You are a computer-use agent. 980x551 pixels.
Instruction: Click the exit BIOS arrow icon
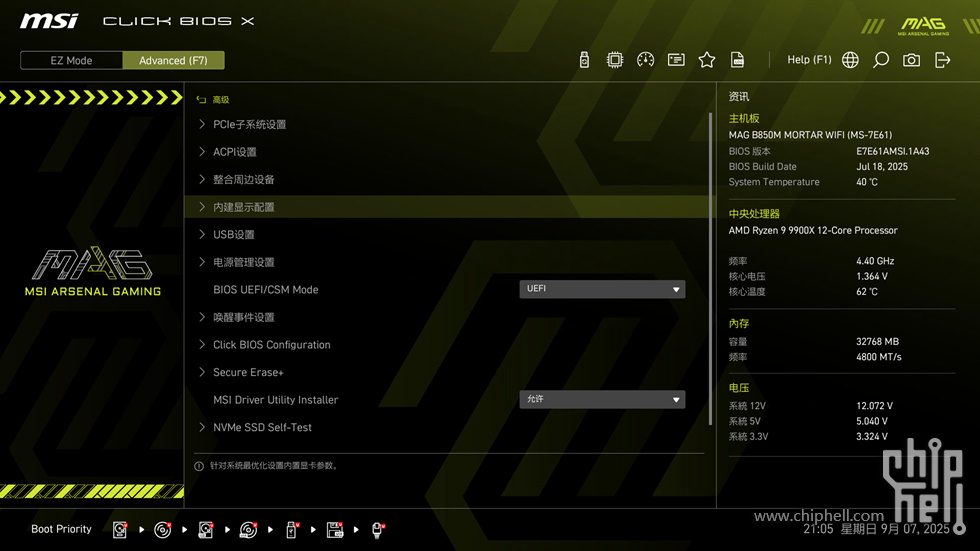point(942,60)
